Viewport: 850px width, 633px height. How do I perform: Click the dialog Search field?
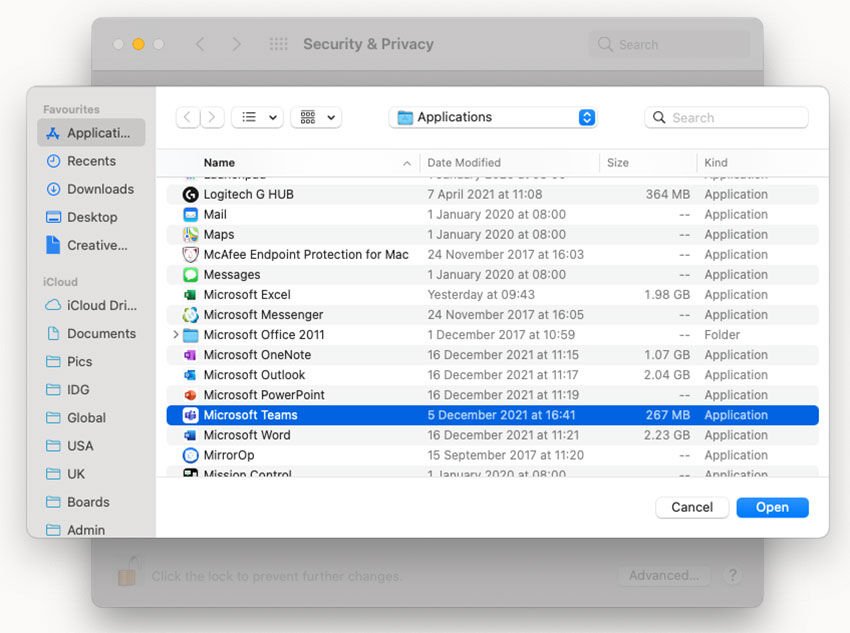pos(726,117)
